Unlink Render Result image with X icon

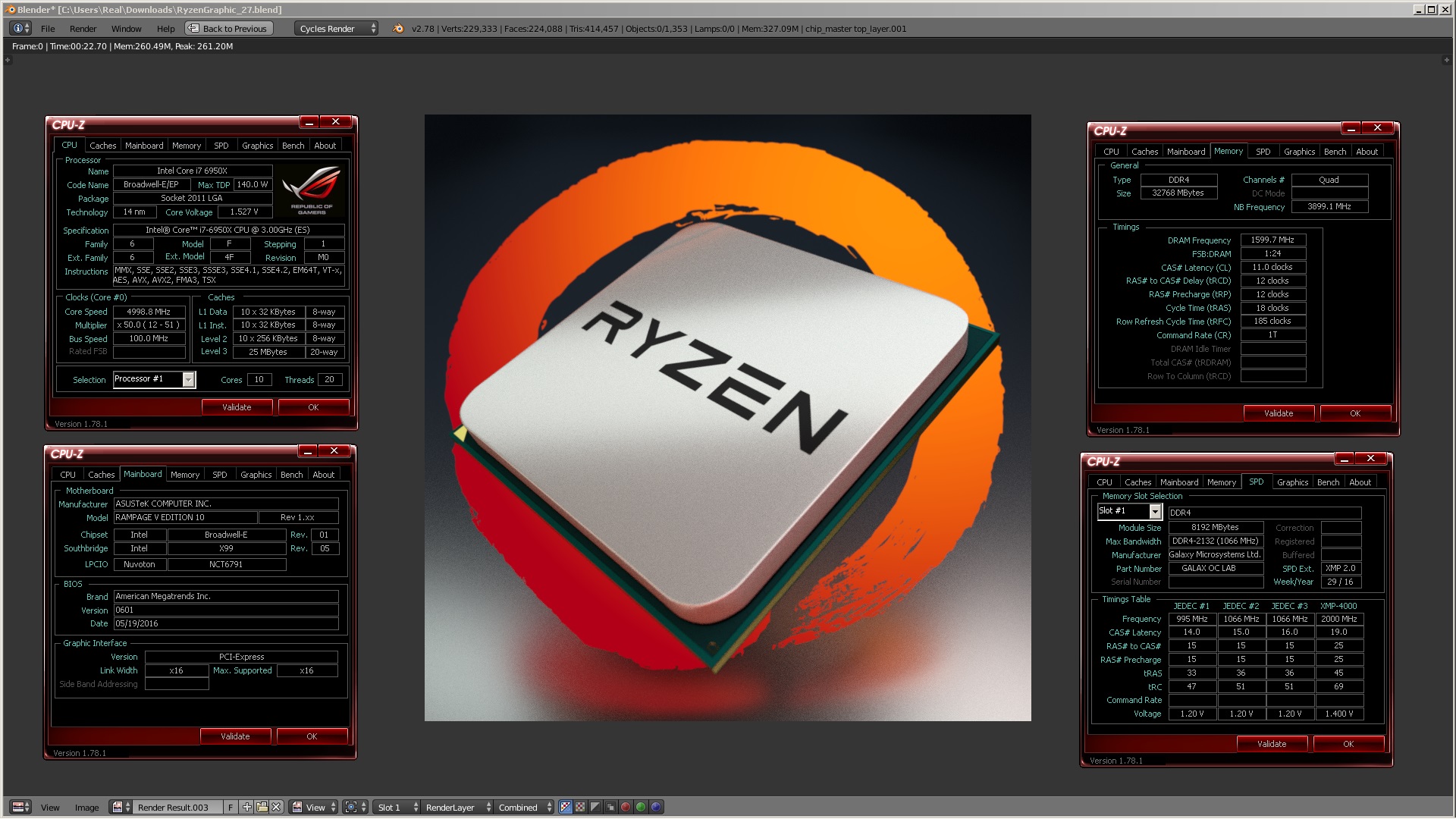277,807
